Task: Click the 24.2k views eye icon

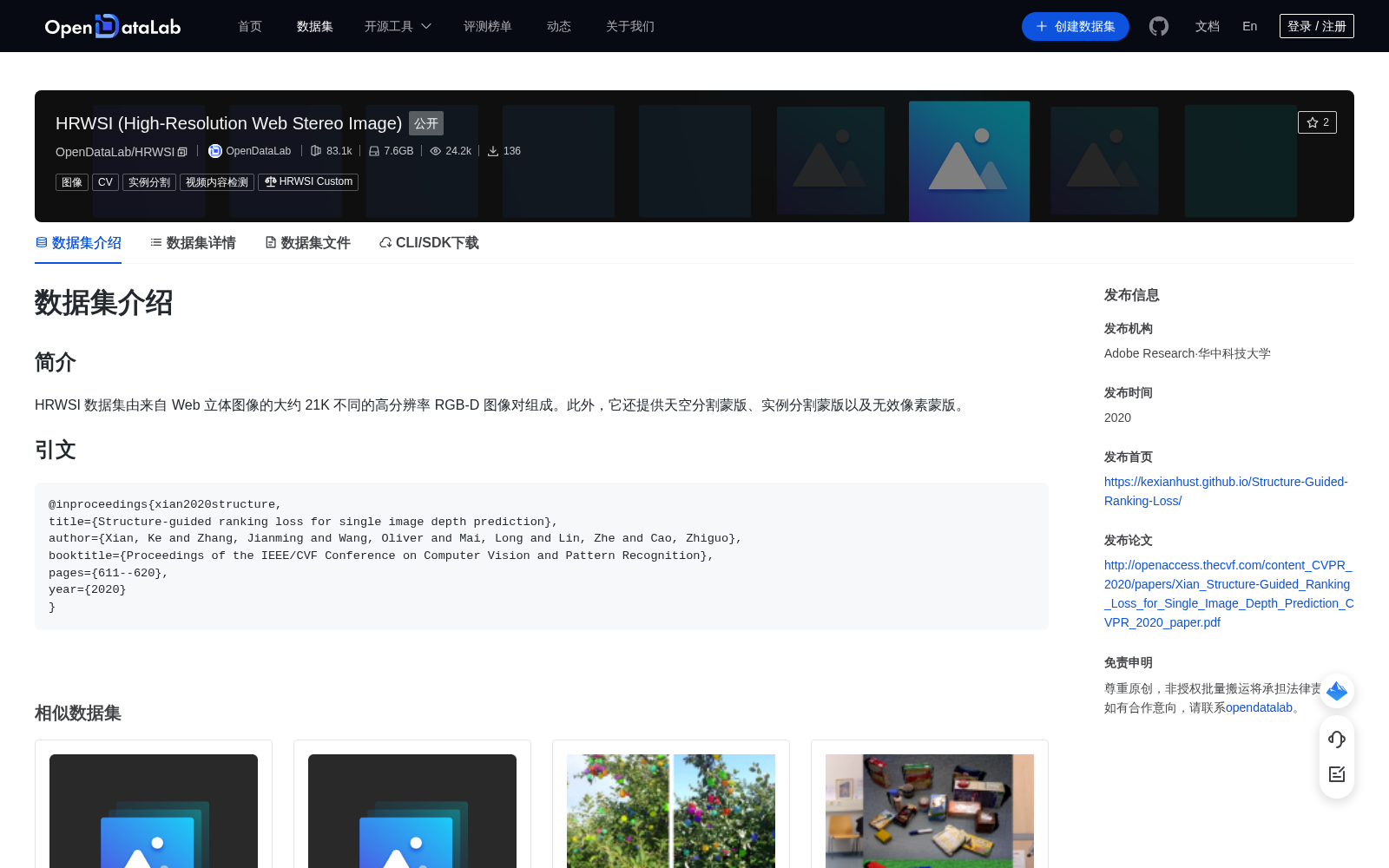Action: 436,151
